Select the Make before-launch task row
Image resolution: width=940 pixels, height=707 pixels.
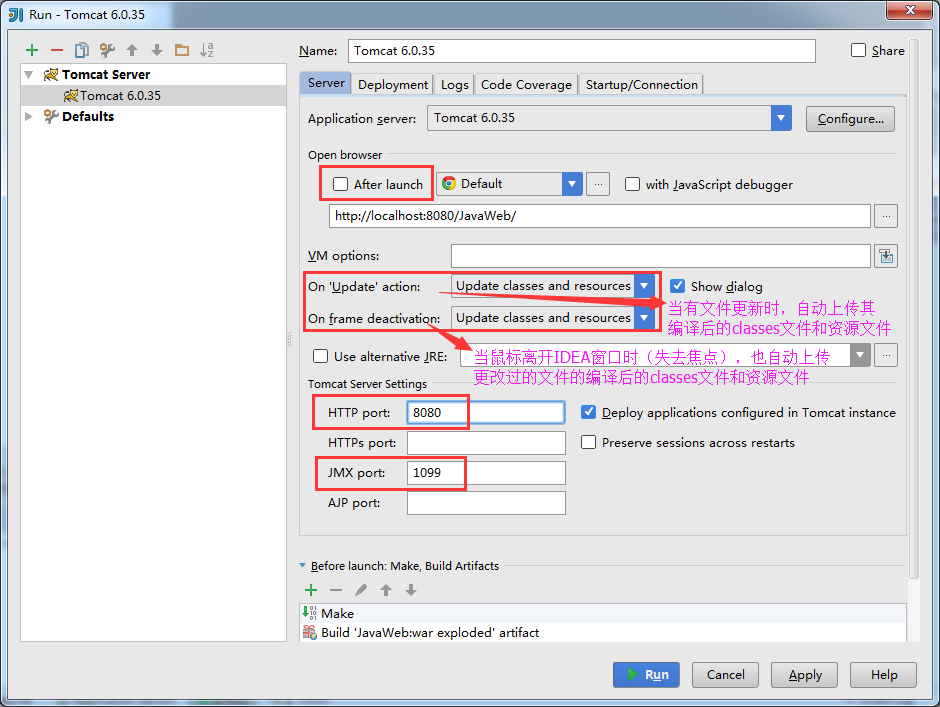point(602,613)
